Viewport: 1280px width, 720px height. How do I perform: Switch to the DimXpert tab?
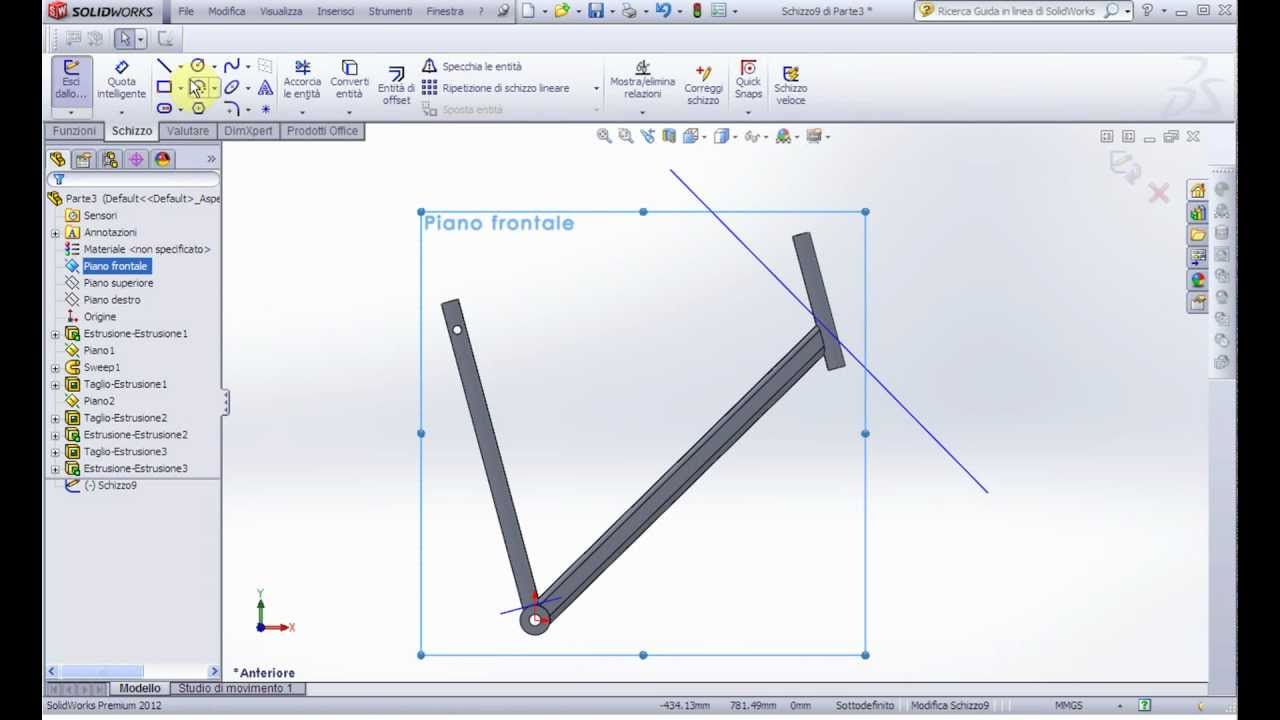tap(248, 131)
